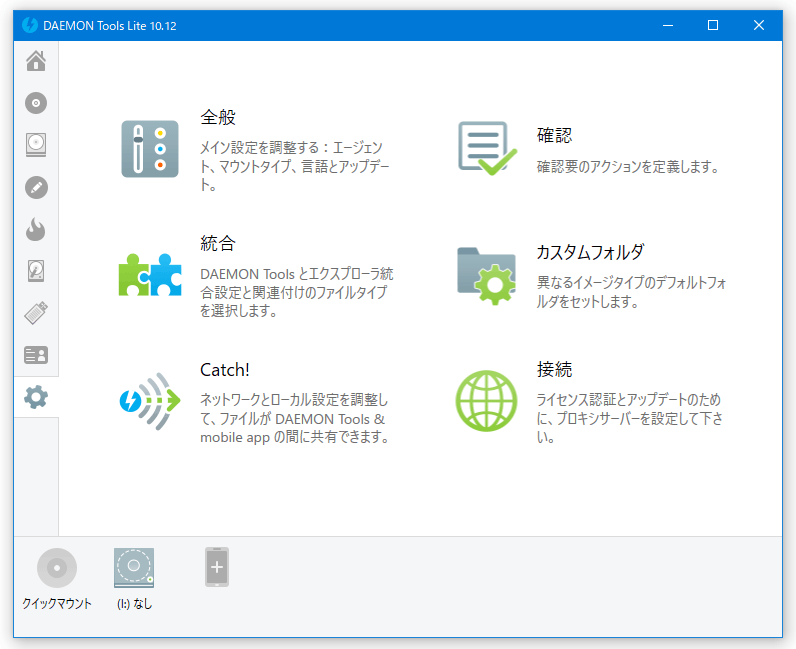Add a mobile device with plus icon
796x649 pixels.
tap(217, 567)
